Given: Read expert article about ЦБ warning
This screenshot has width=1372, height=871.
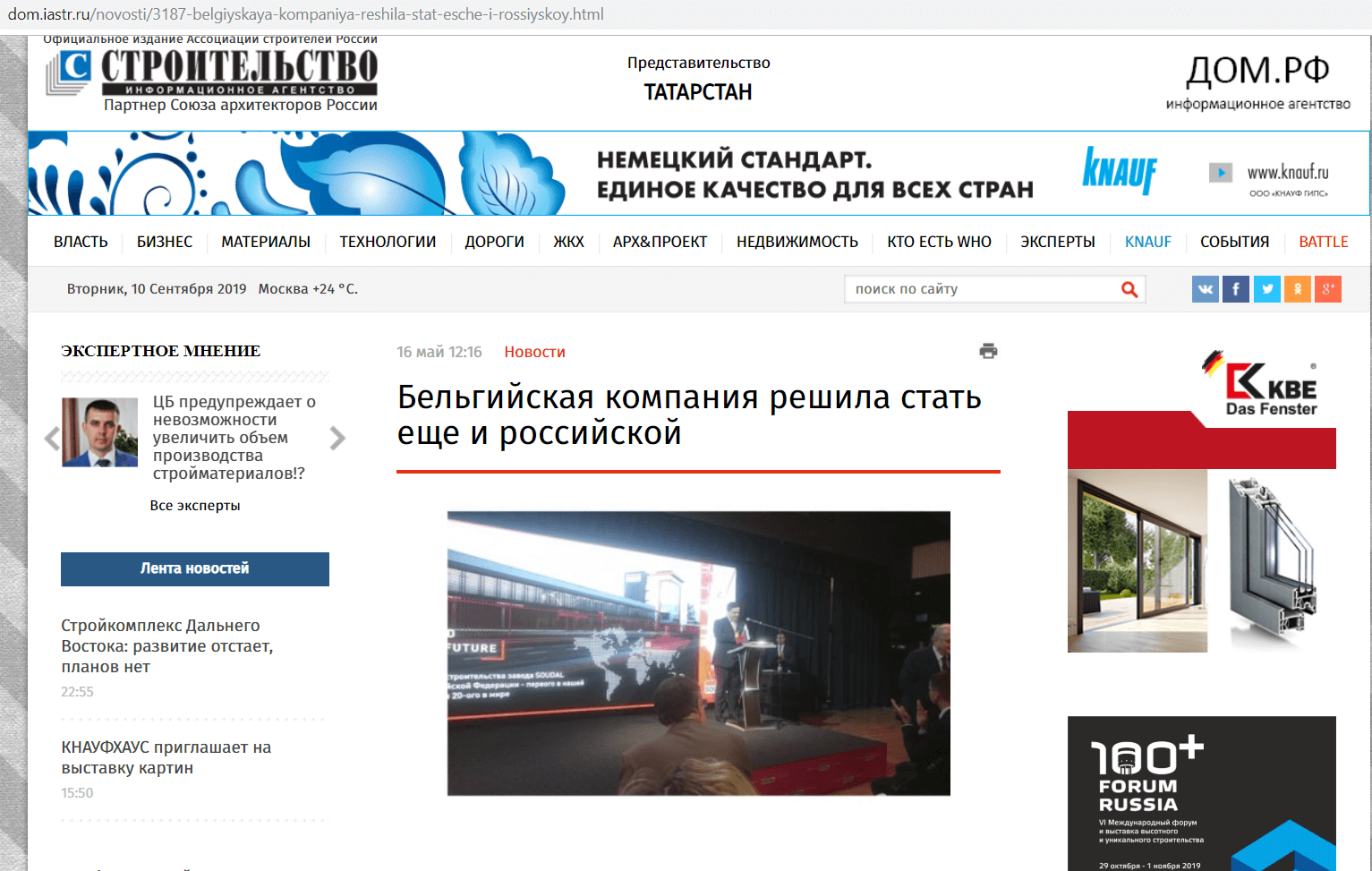Looking at the screenshot, I should tap(234, 438).
